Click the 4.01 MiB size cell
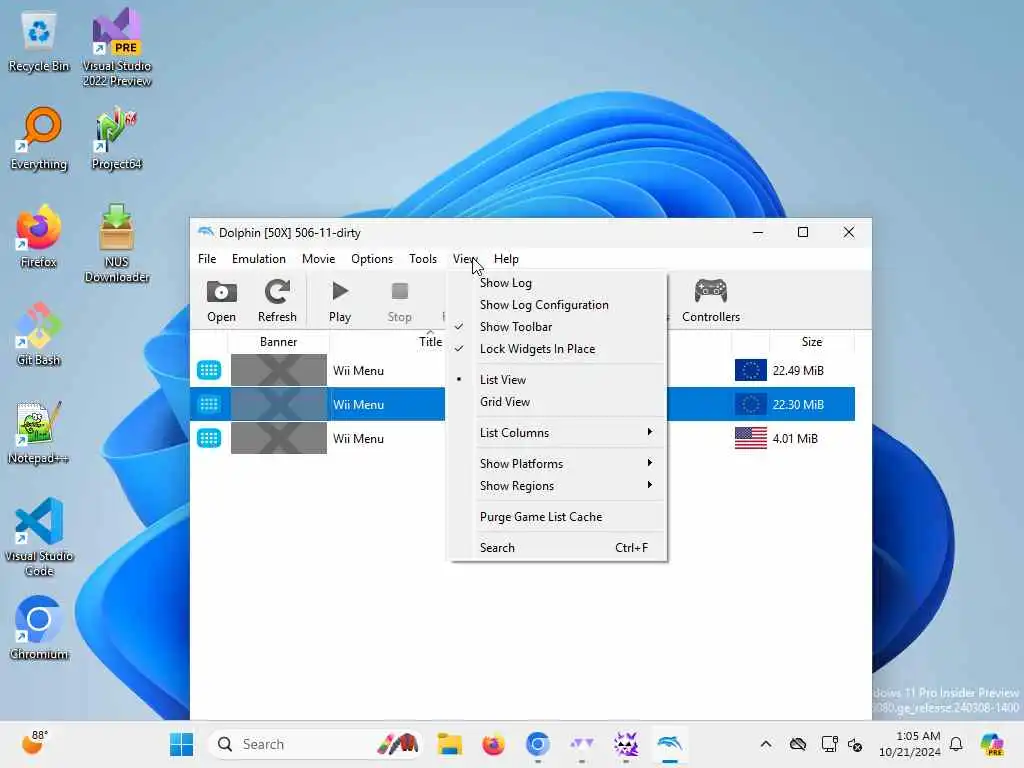Image resolution: width=1024 pixels, height=768 pixels. pos(795,438)
